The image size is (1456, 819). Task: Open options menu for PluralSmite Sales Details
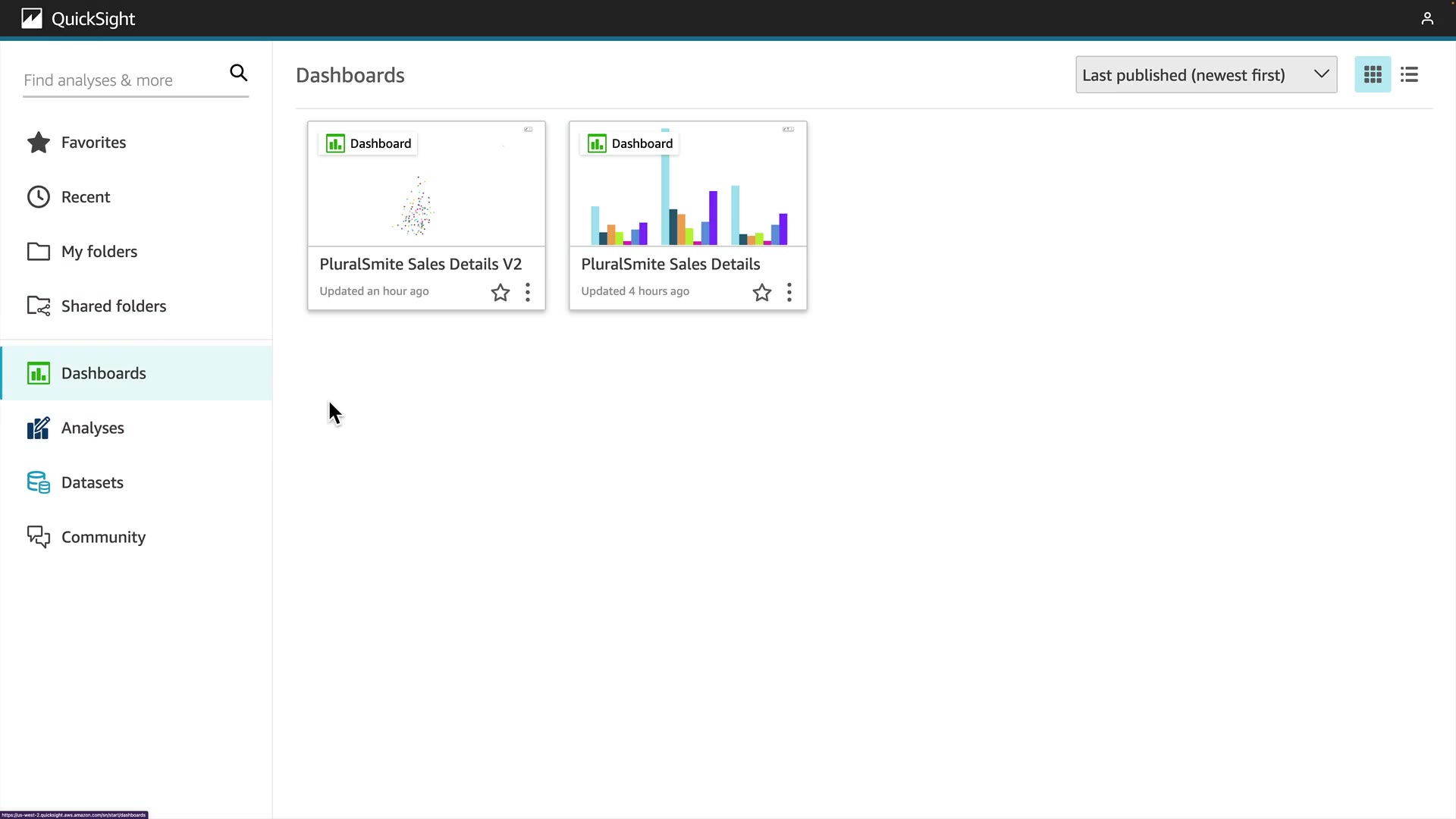(789, 293)
